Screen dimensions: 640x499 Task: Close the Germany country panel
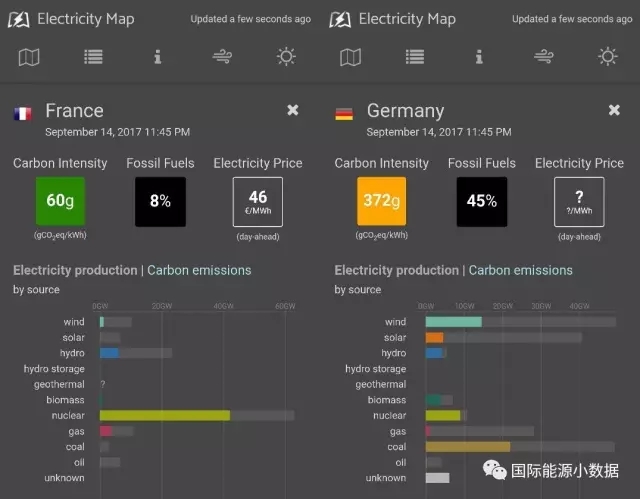(615, 110)
